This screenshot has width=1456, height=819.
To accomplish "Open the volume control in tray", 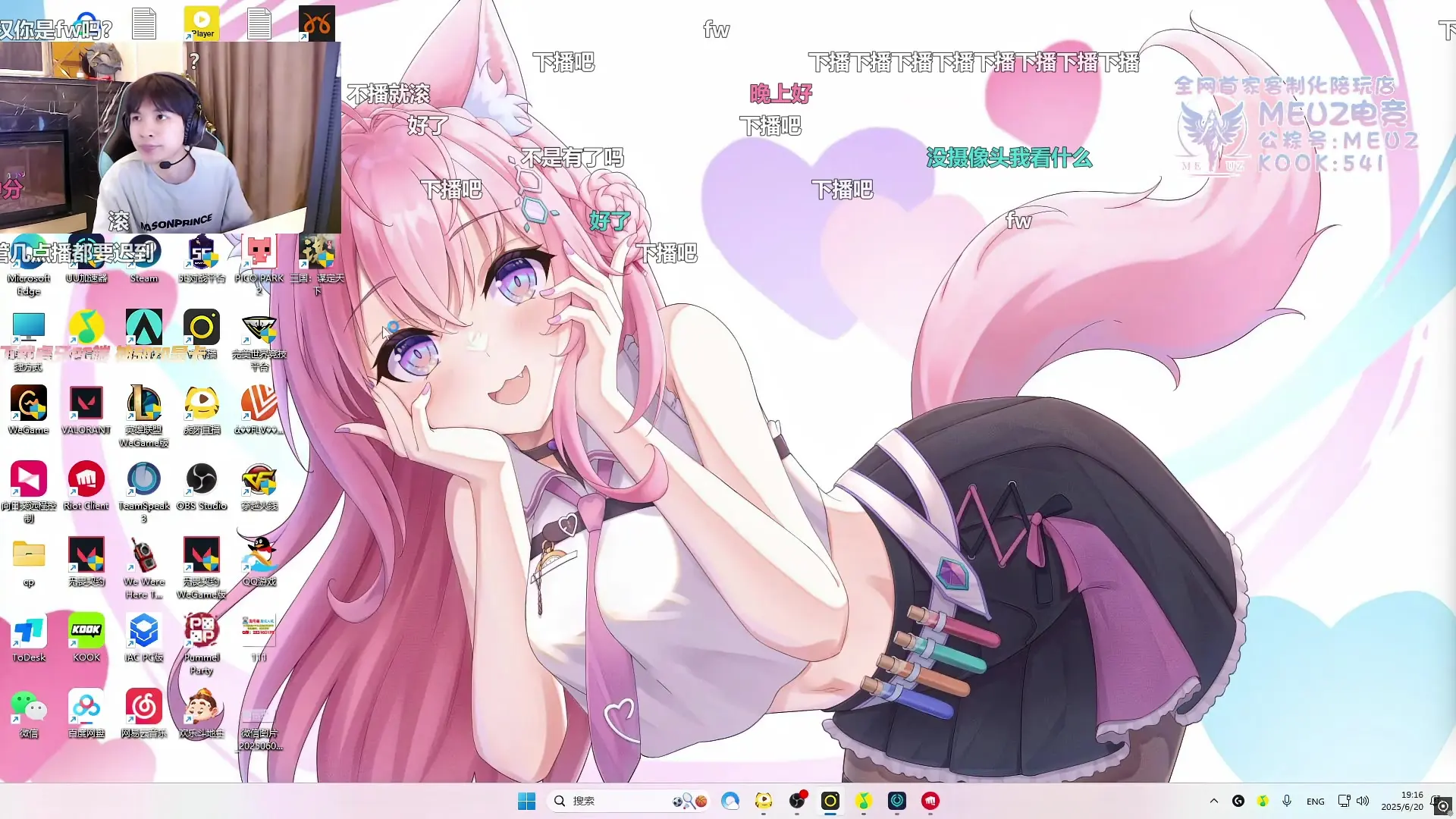I will (1363, 801).
